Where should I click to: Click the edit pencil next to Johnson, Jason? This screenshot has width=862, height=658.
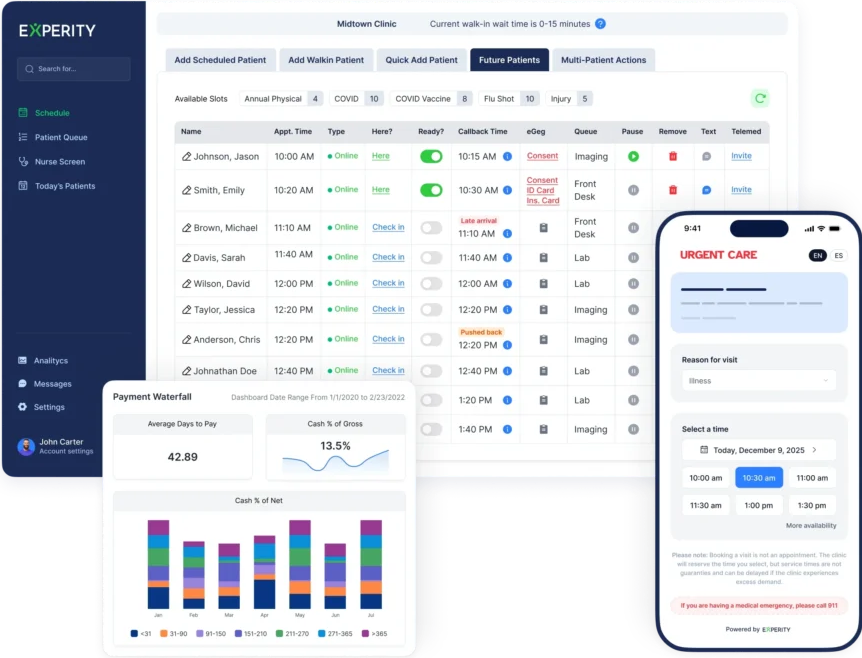click(x=186, y=157)
